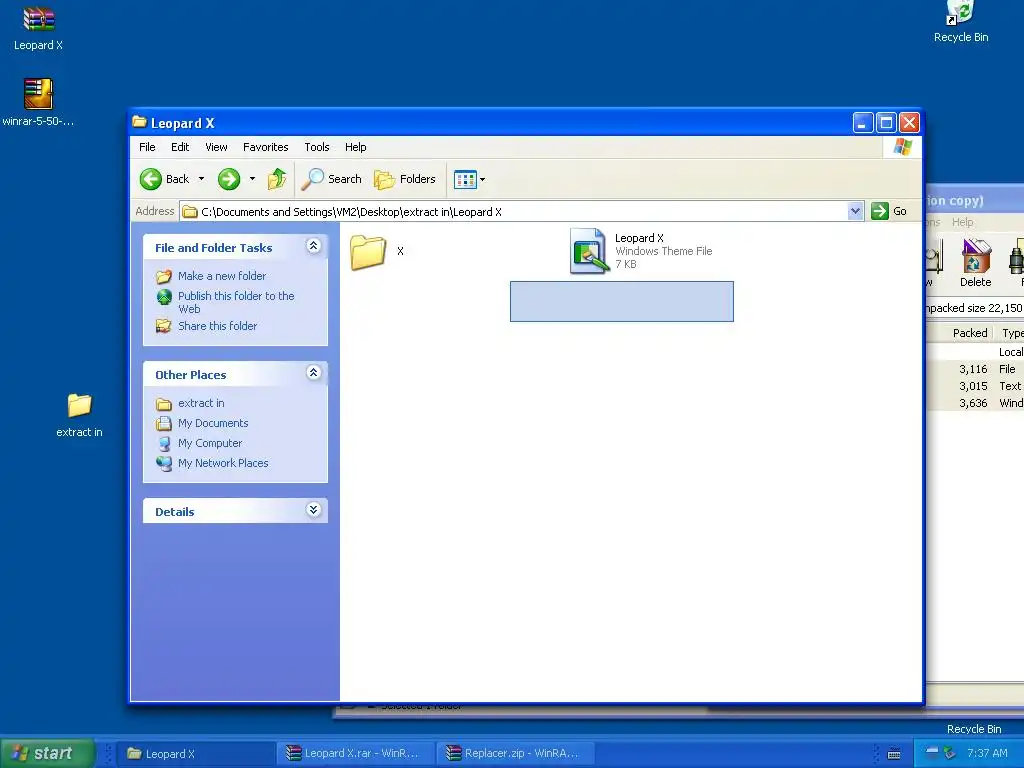Image resolution: width=1024 pixels, height=768 pixels.
Task: Expand the address bar dropdown
Action: pos(855,211)
